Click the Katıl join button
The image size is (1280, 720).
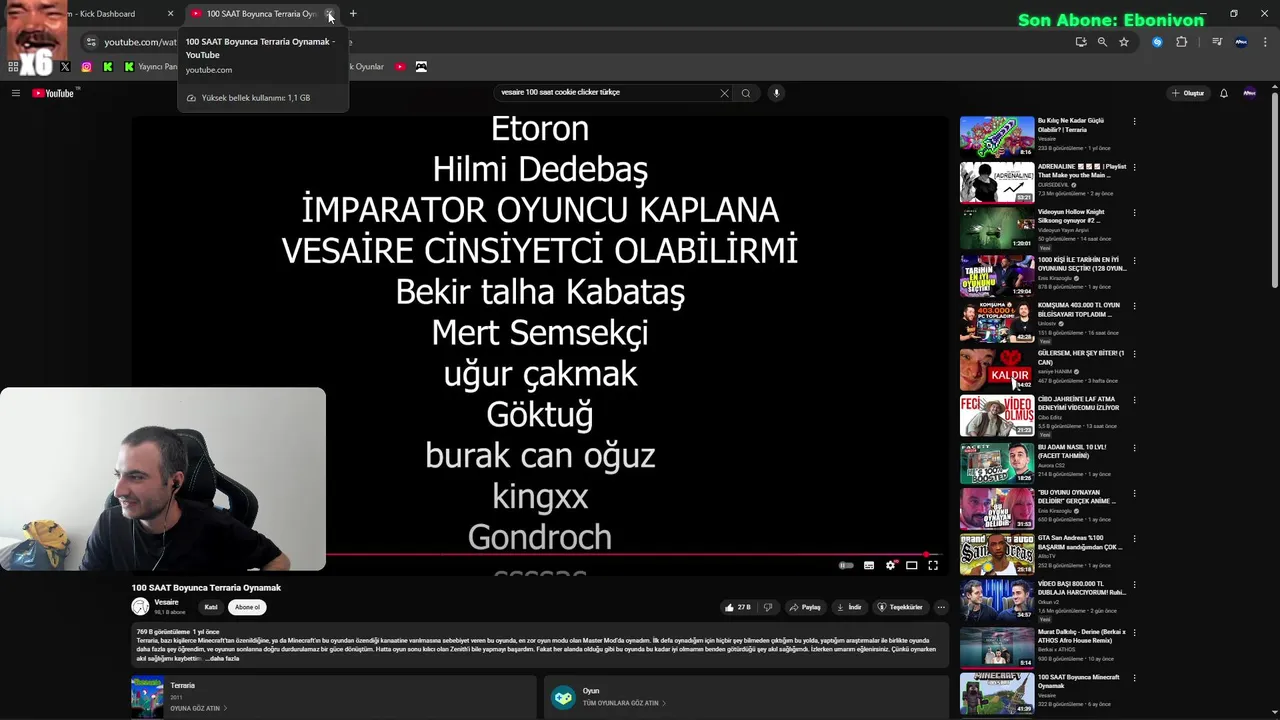click(x=211, y=607)
